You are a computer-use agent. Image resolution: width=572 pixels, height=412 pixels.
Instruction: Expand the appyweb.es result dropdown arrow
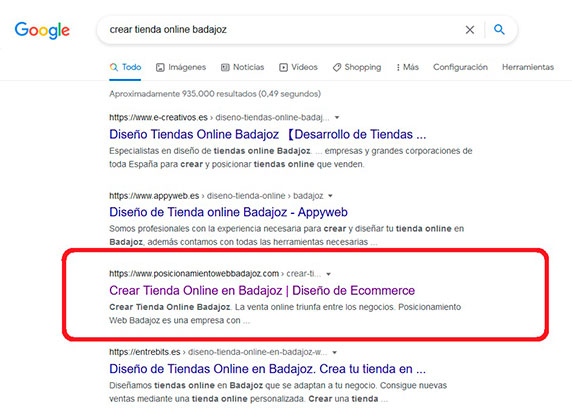pyautogui.click(x=330, y=196)
